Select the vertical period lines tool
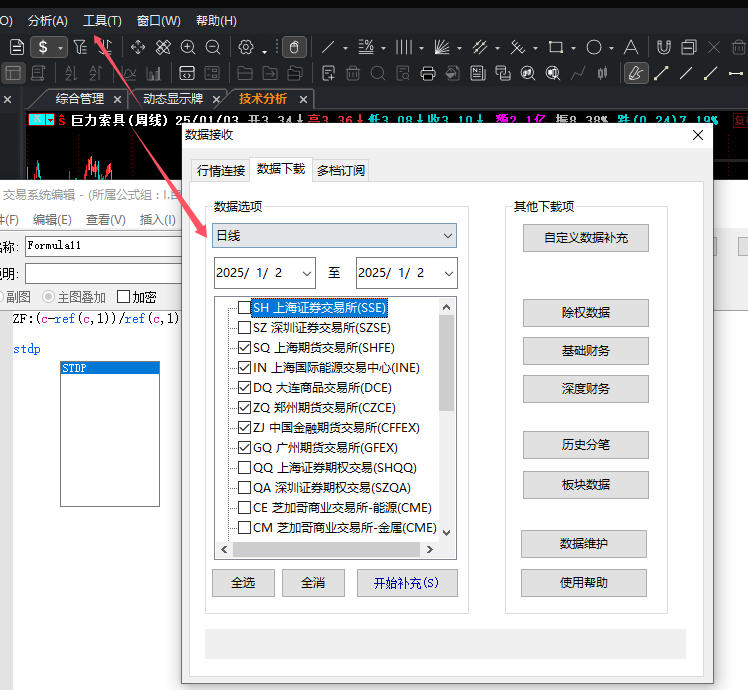 [x=404, y=47]
